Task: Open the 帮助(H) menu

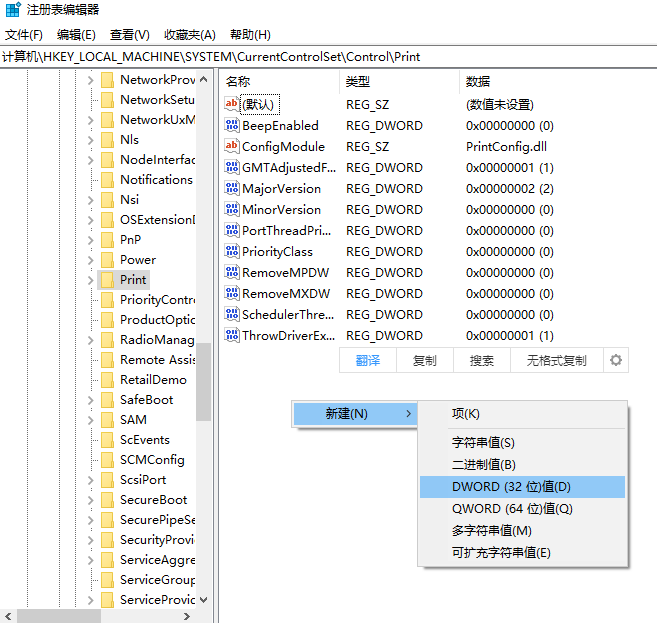Action: pos(250,34)
